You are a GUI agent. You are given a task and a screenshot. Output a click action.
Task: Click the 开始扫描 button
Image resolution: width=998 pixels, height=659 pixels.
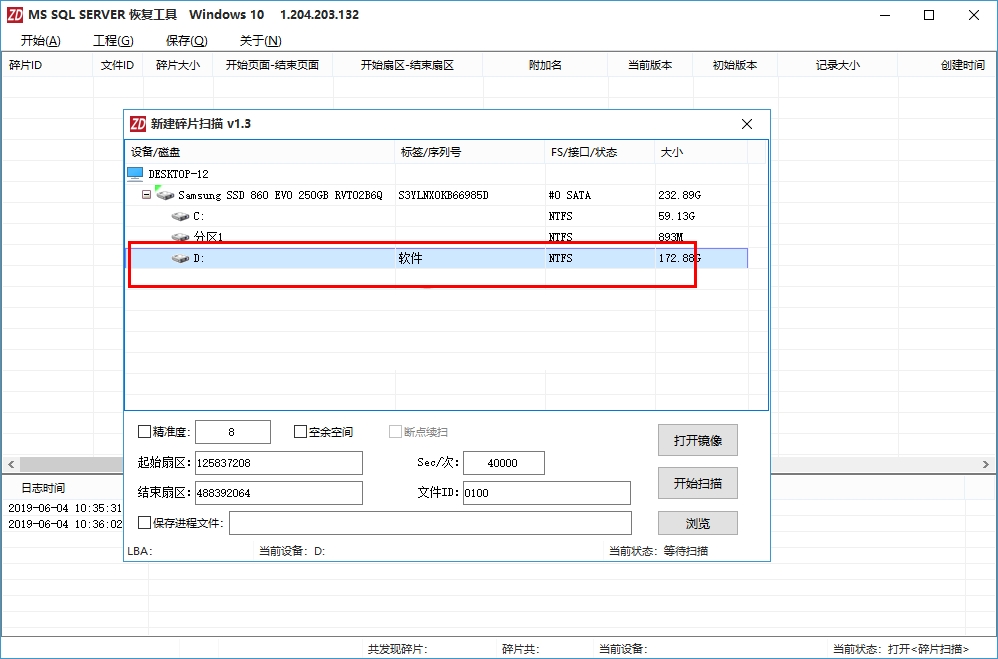698,483
